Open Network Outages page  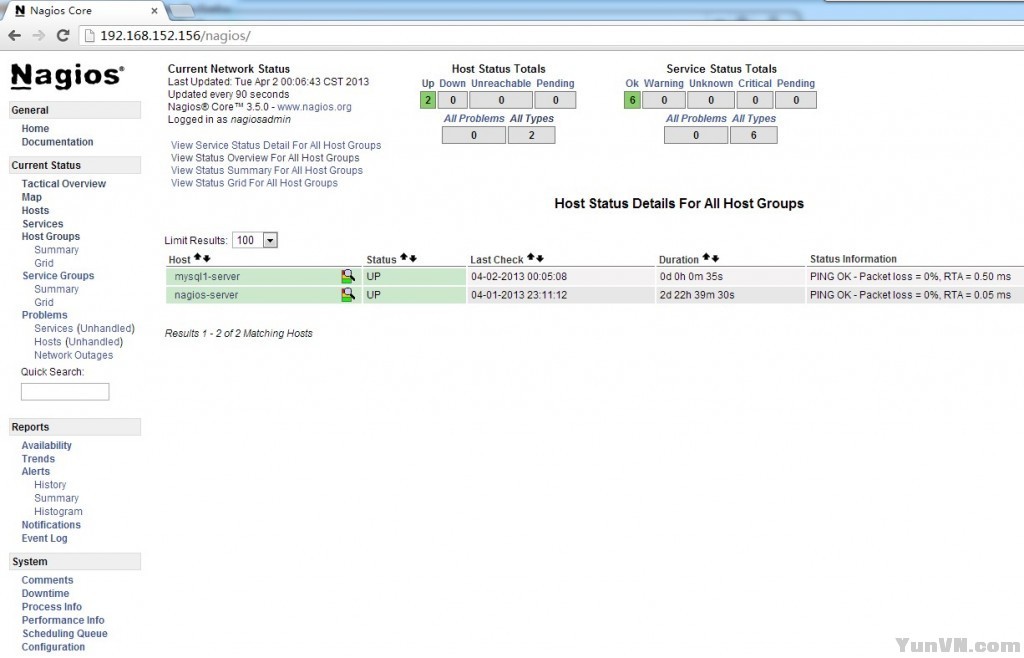pos(73,355)
